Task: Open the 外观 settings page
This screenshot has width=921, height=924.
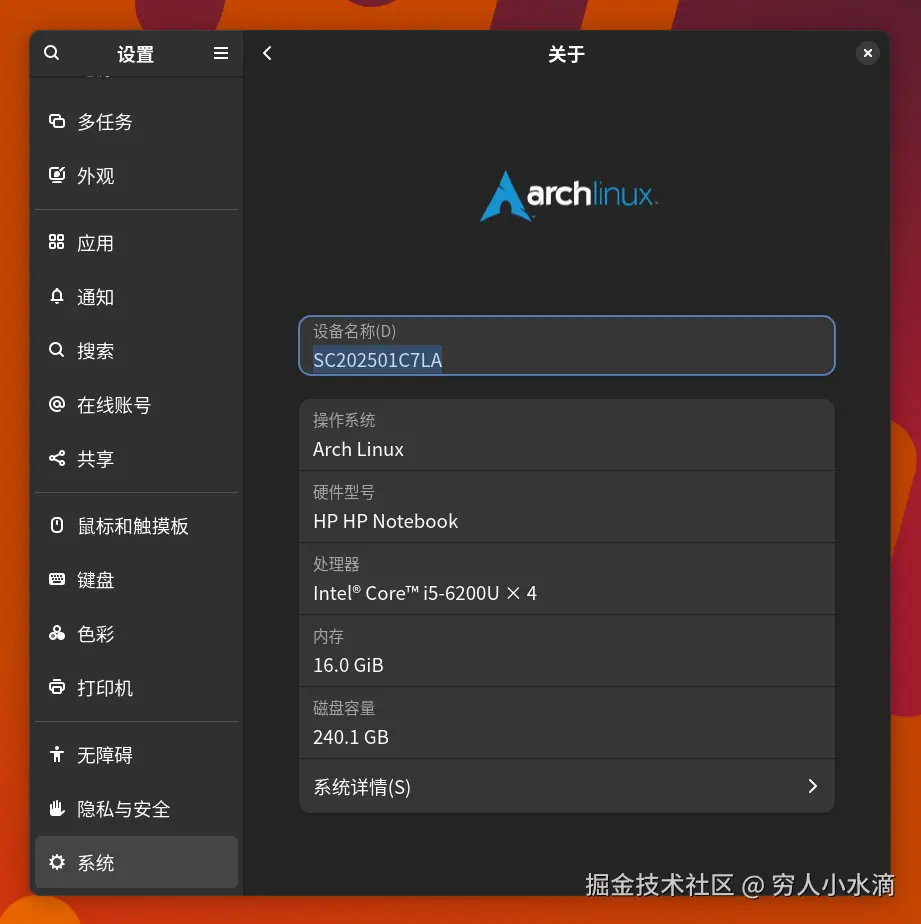Action: 137,176
